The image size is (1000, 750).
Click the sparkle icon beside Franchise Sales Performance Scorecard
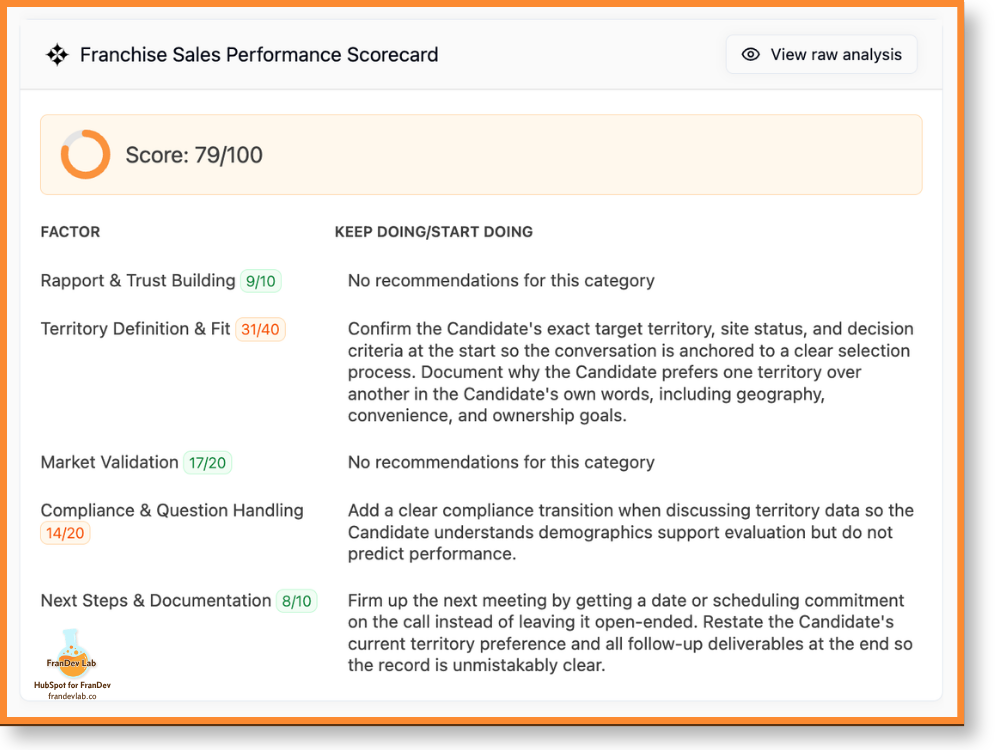(x=57, y=55)
